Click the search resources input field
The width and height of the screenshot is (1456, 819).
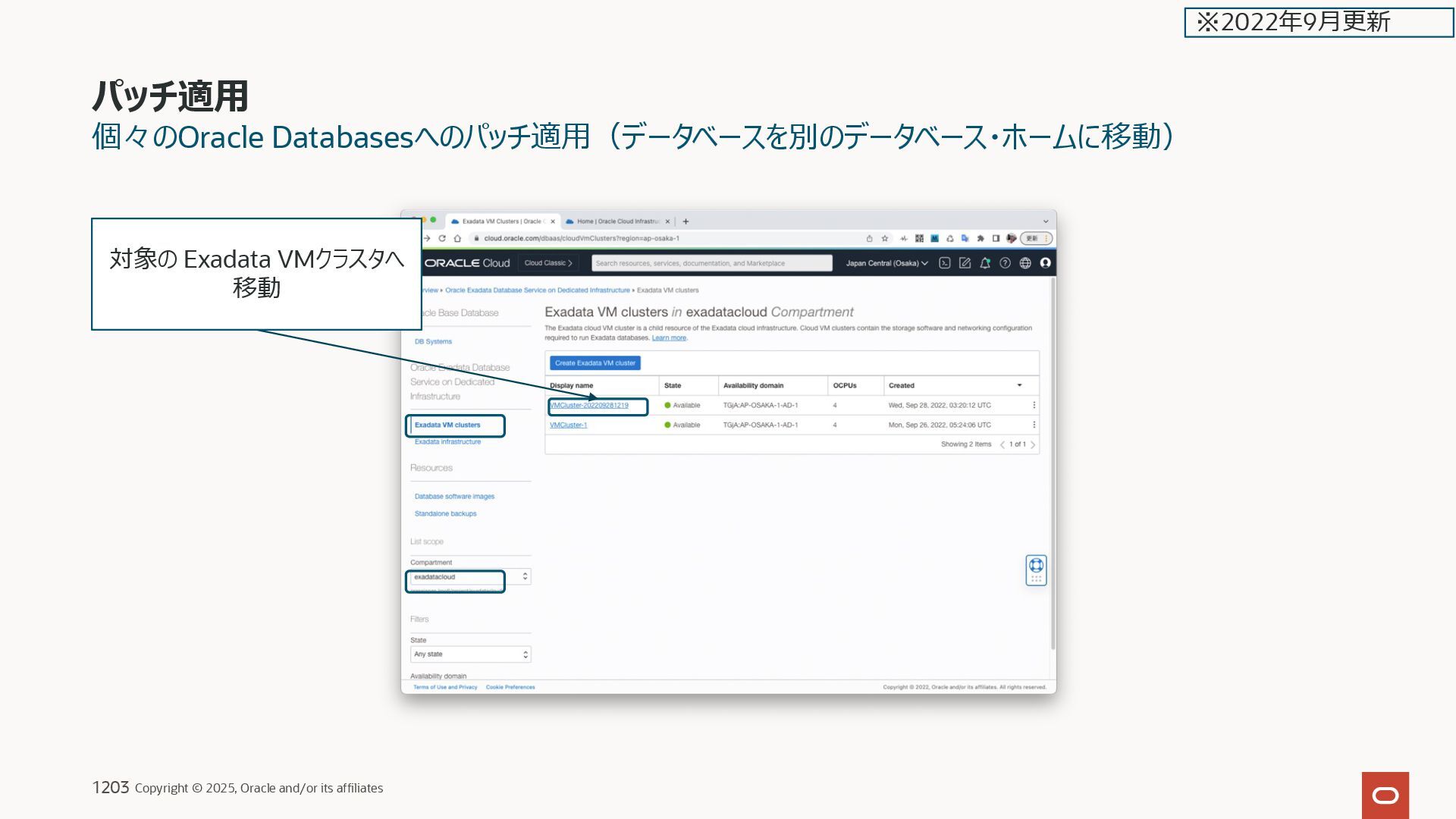point(711,263)
